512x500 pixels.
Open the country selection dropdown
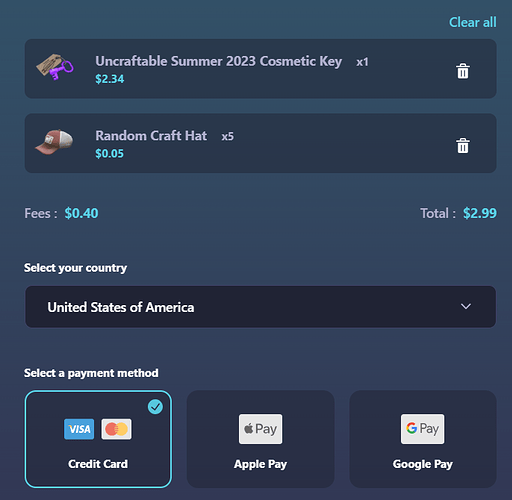(x=260, y=307)
